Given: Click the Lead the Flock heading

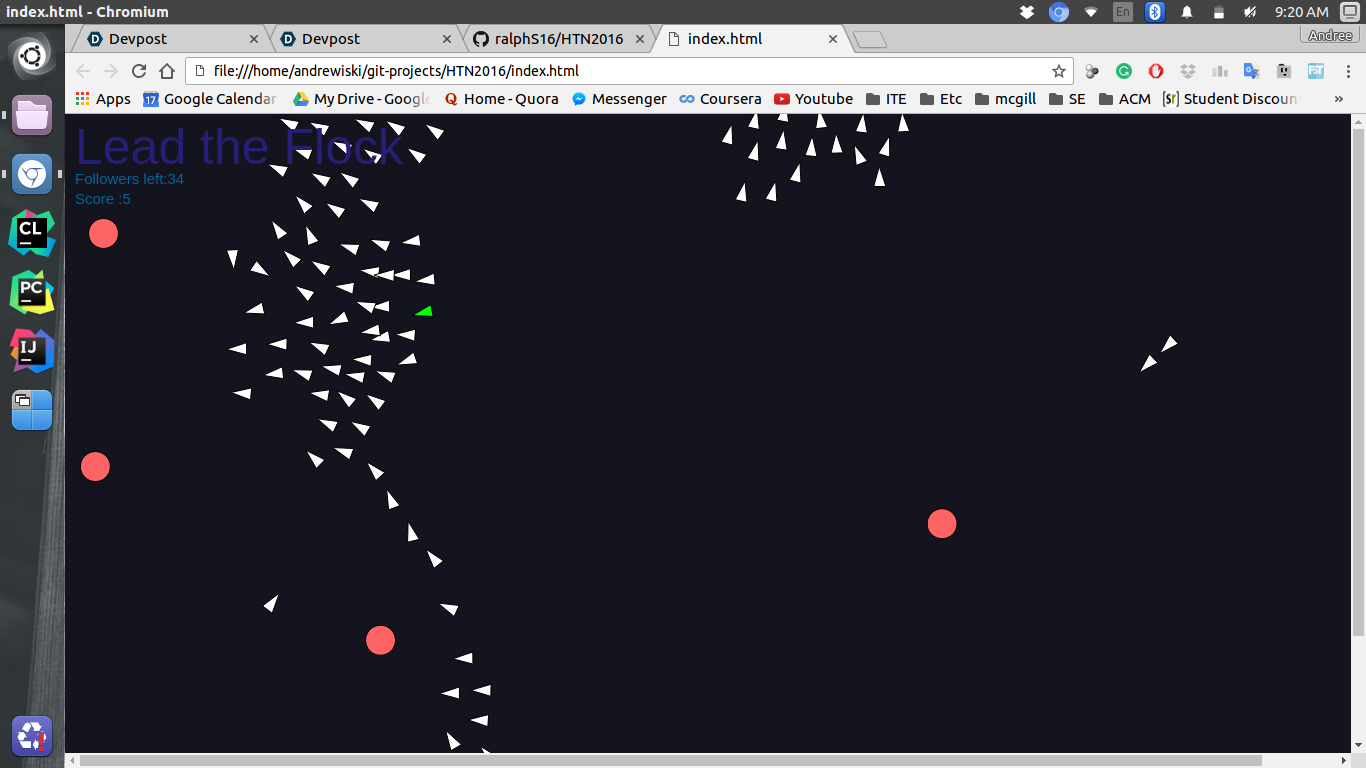Looking at the screenshot, I should pyautogui.click(x=239, y=146).
